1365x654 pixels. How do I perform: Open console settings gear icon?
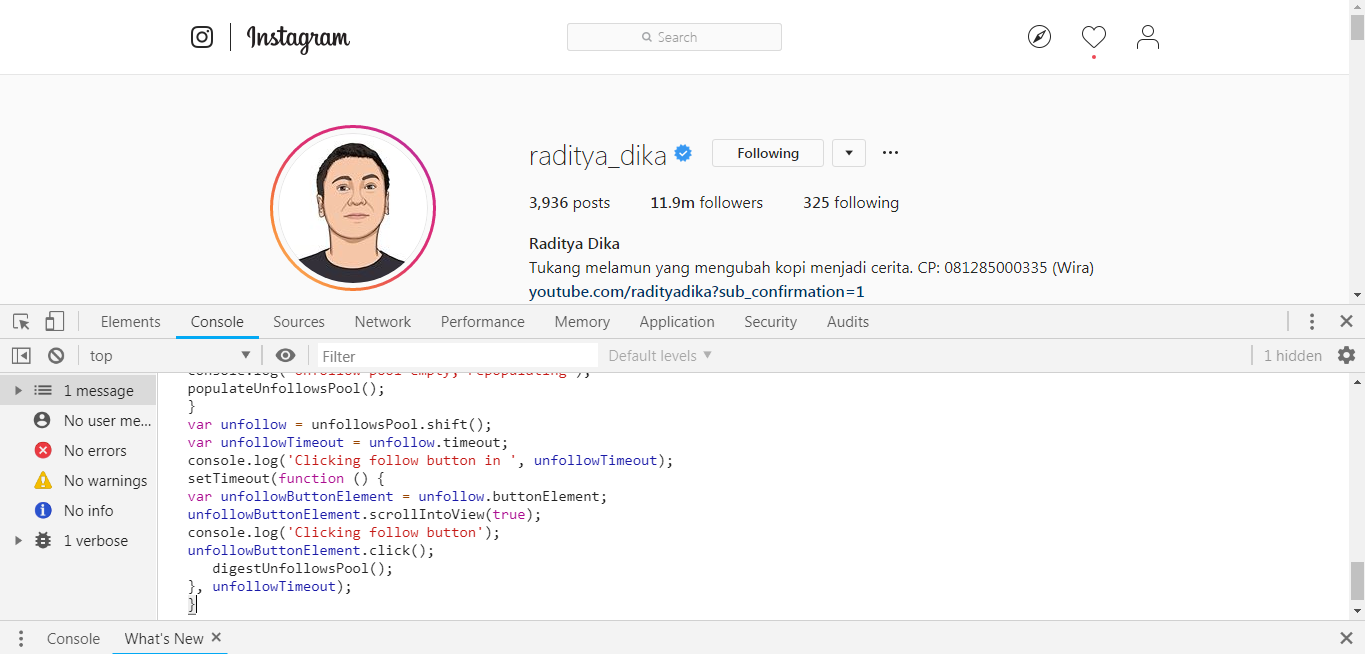1346,355
